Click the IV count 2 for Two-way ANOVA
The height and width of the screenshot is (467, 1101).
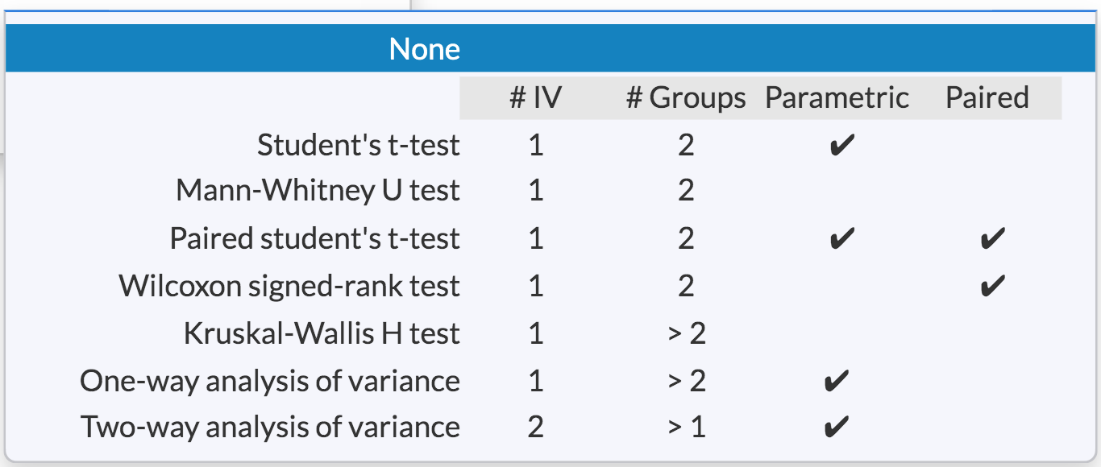click(536, 428)
